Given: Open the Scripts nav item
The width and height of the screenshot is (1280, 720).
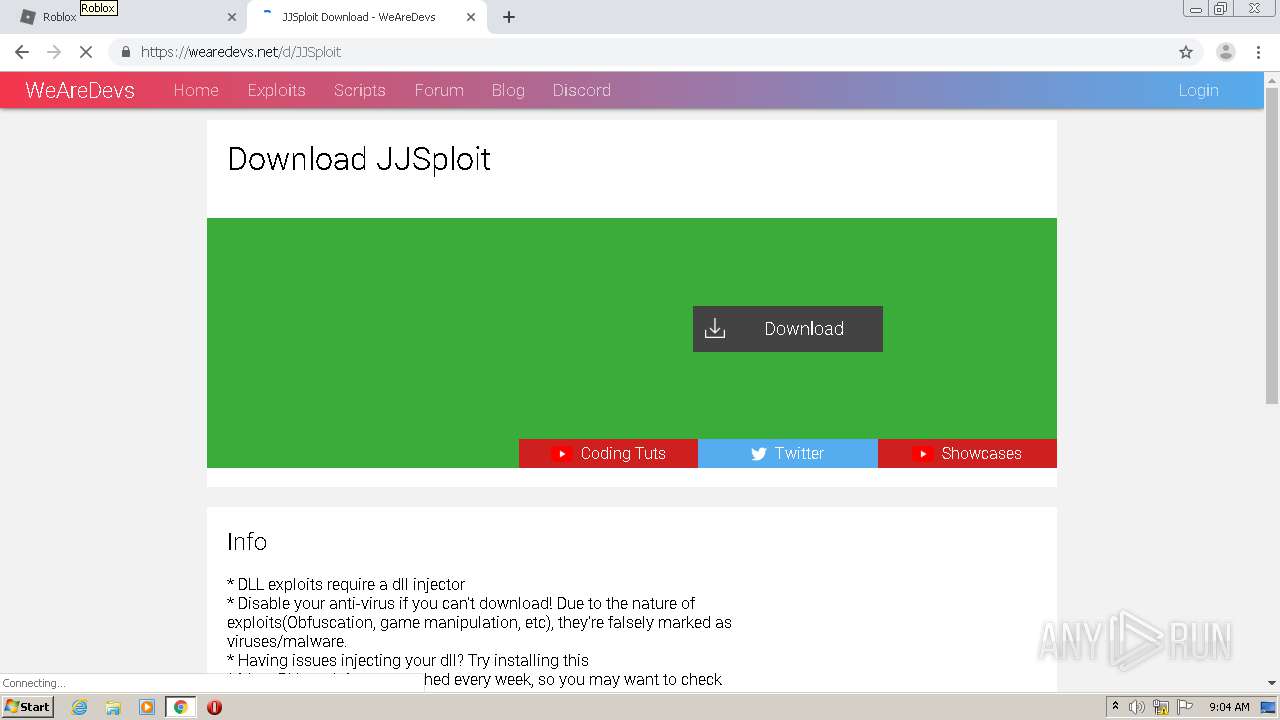Looking at the screenshot, I should pos(360,90).
